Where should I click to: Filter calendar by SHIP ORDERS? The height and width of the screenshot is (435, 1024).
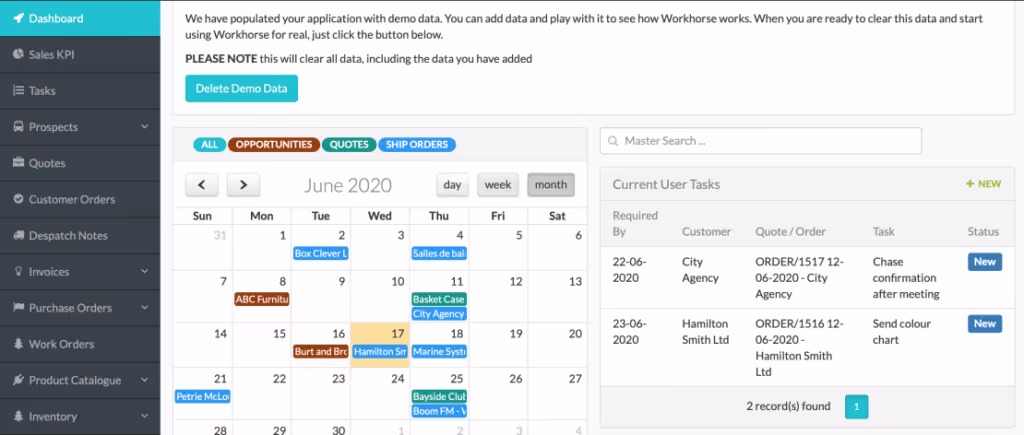417,144
